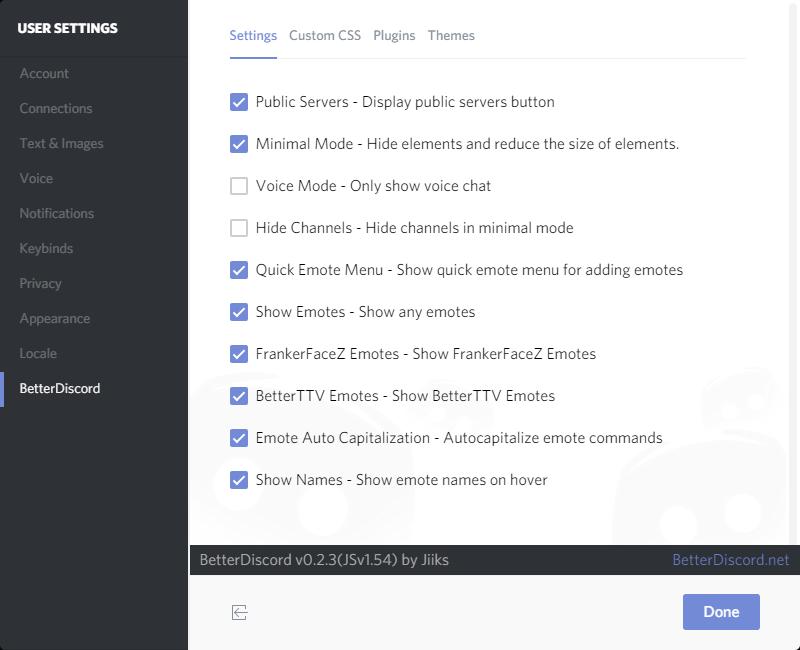800x650 pixels.
Task: Click the 'Show emote names on hover' label
Action: pyautogui.click(x=452, y=480)
